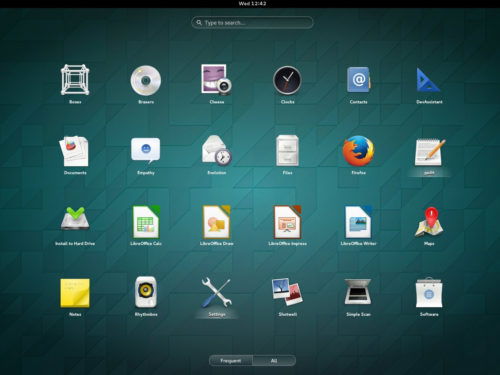Open DevAssistant
Image resolution: width=500 pixels, height=375 pixels.
(429, 80)
